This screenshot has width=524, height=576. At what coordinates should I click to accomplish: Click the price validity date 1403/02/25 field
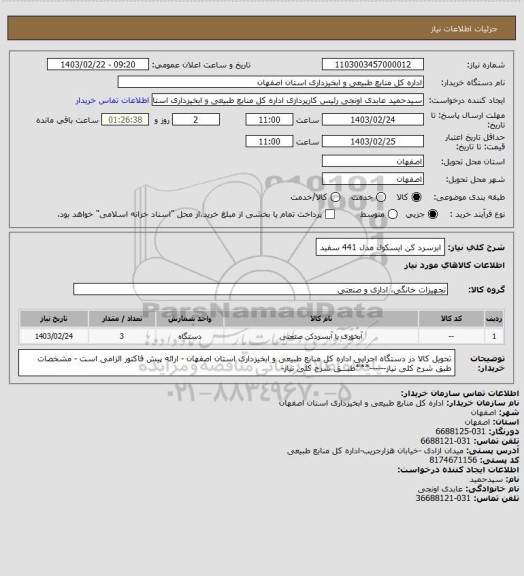pyautogui.click(x=373, y=141)
